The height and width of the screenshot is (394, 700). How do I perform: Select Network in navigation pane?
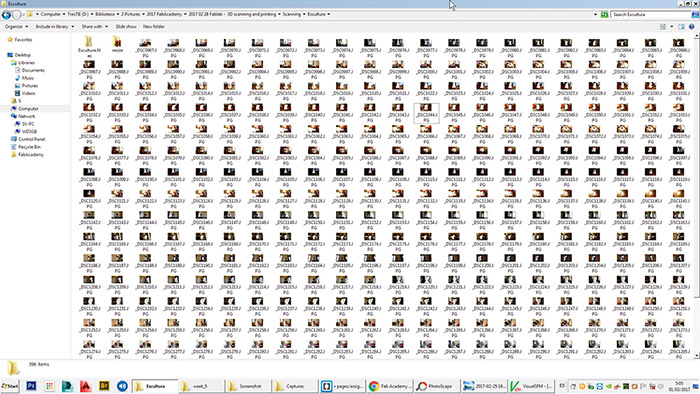[x=26, y=116]
